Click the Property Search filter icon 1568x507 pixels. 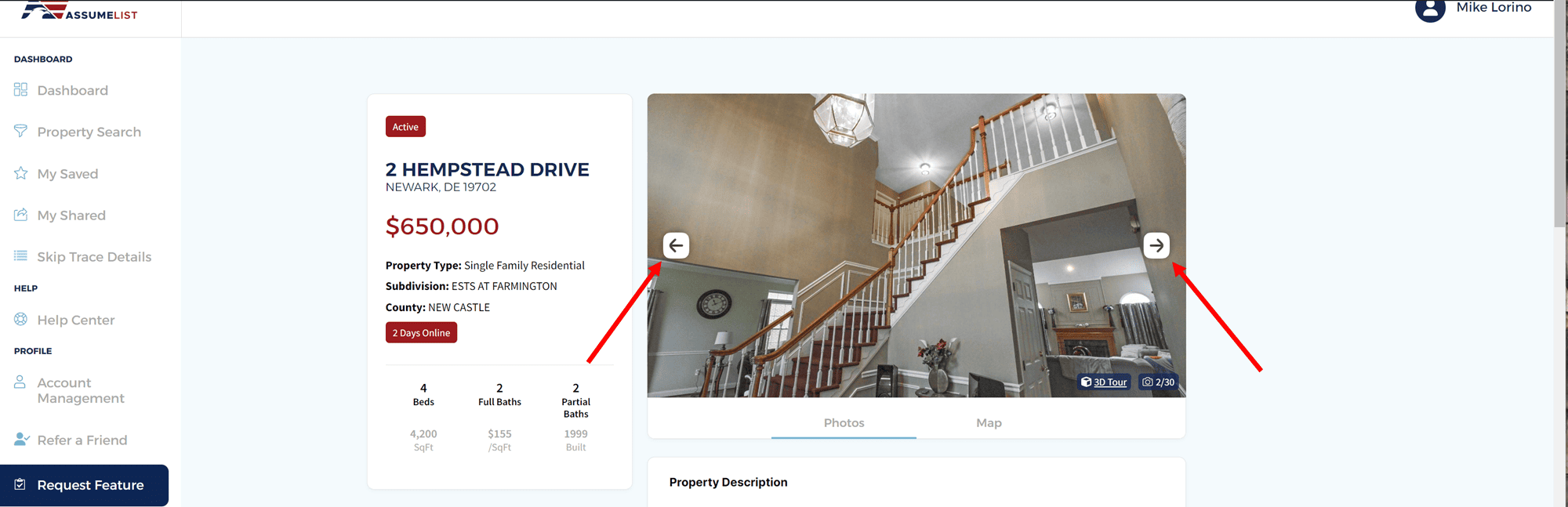coord(20,131)
